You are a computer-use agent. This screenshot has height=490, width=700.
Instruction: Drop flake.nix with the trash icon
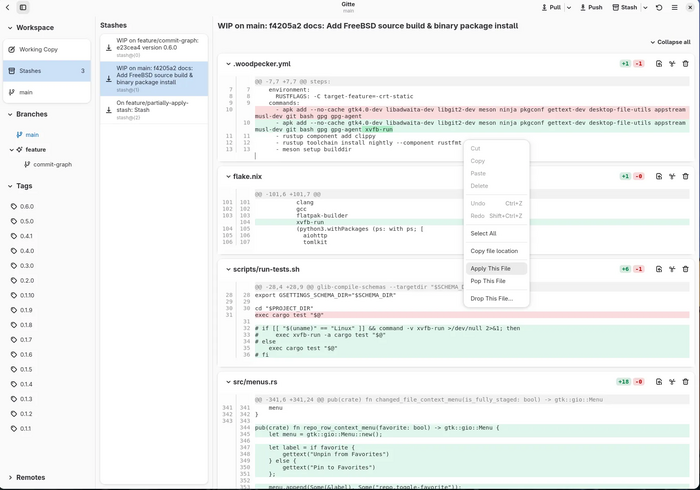[x=686, y=176]
